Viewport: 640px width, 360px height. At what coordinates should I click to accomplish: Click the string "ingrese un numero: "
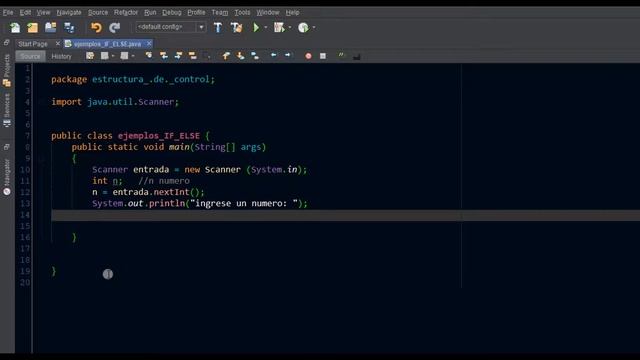[x=244, y=203]
